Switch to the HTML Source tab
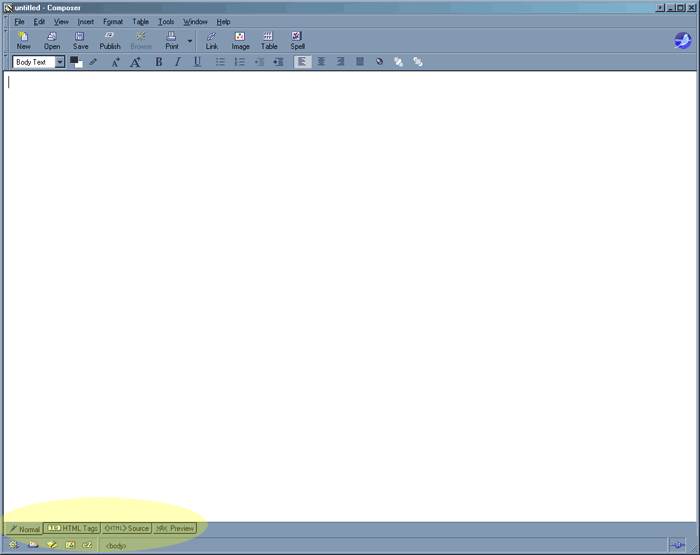 (127, 528)
